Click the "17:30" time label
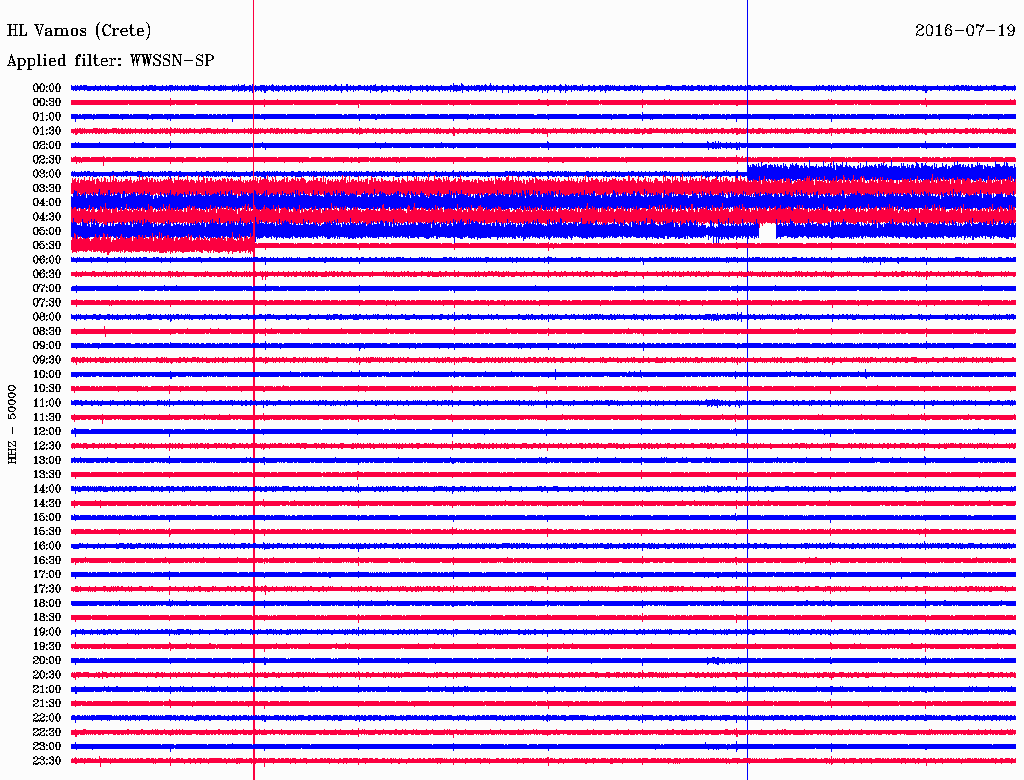This screenshot has width=1024, height=780. 47,589
